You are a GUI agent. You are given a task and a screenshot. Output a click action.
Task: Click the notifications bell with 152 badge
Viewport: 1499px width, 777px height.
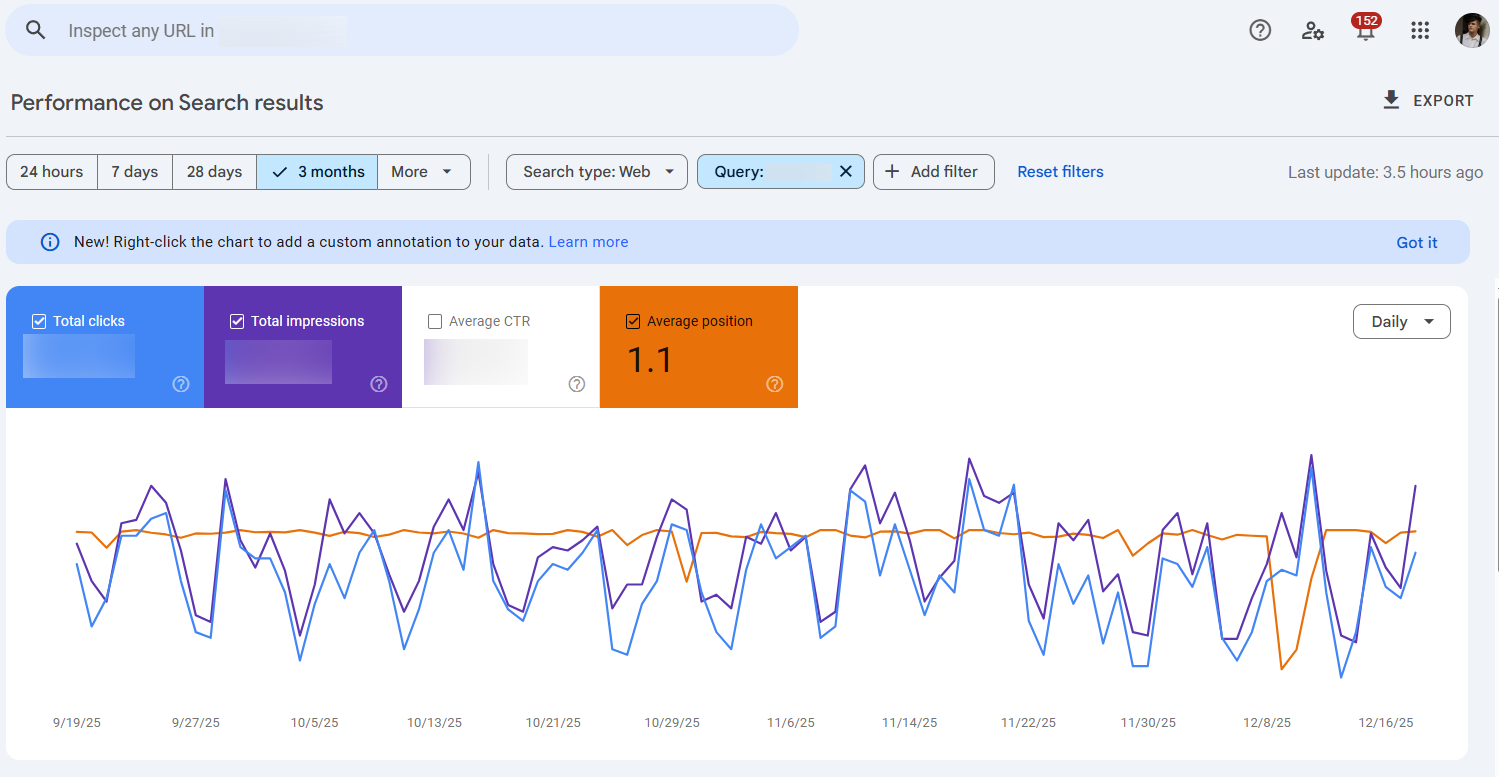[1365, 31]
